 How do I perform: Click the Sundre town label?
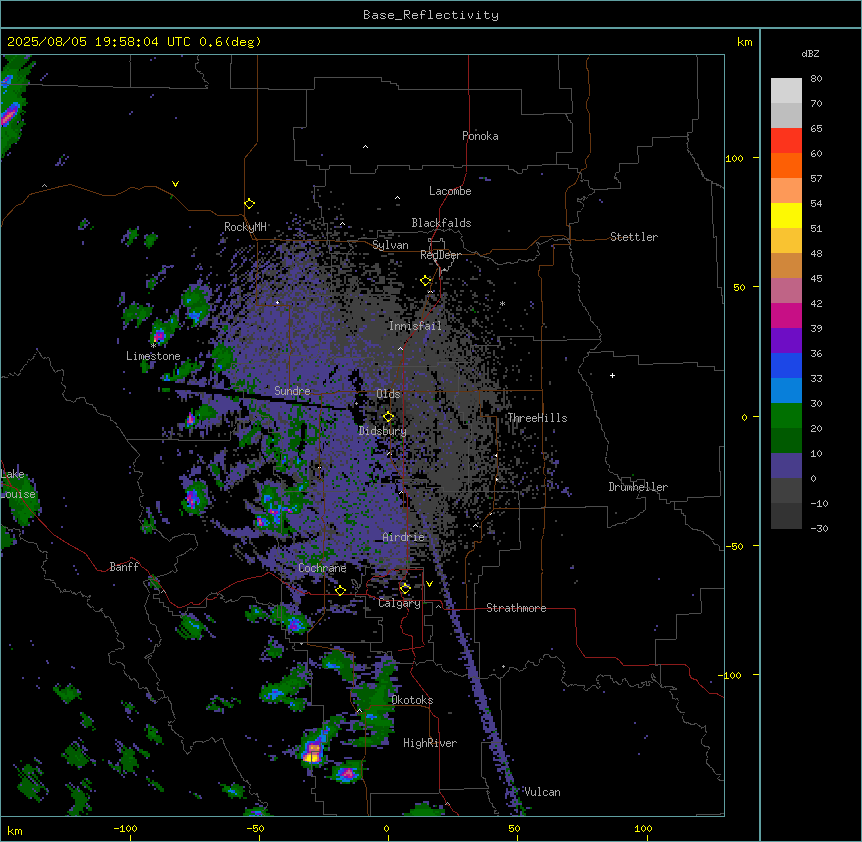coord(292,391)
